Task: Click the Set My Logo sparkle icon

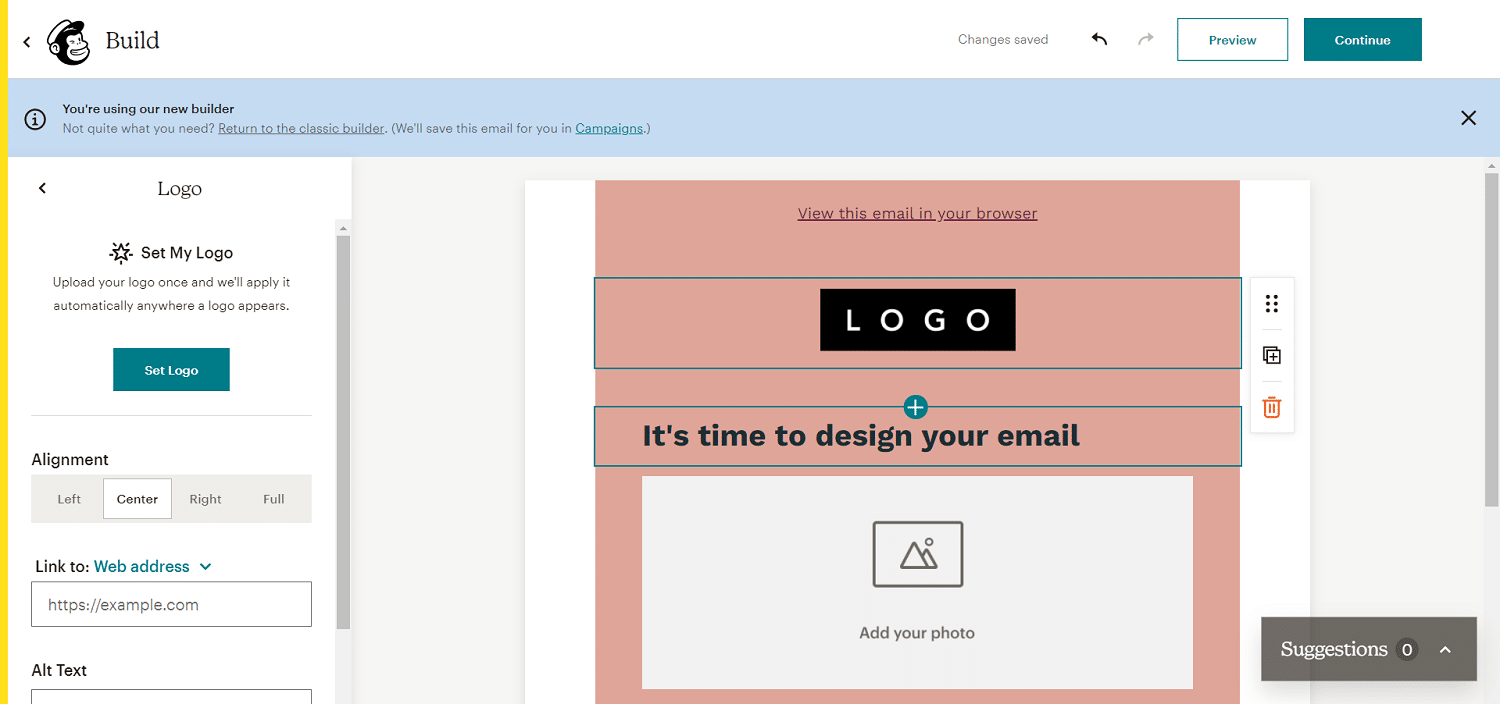Action: 120,252
